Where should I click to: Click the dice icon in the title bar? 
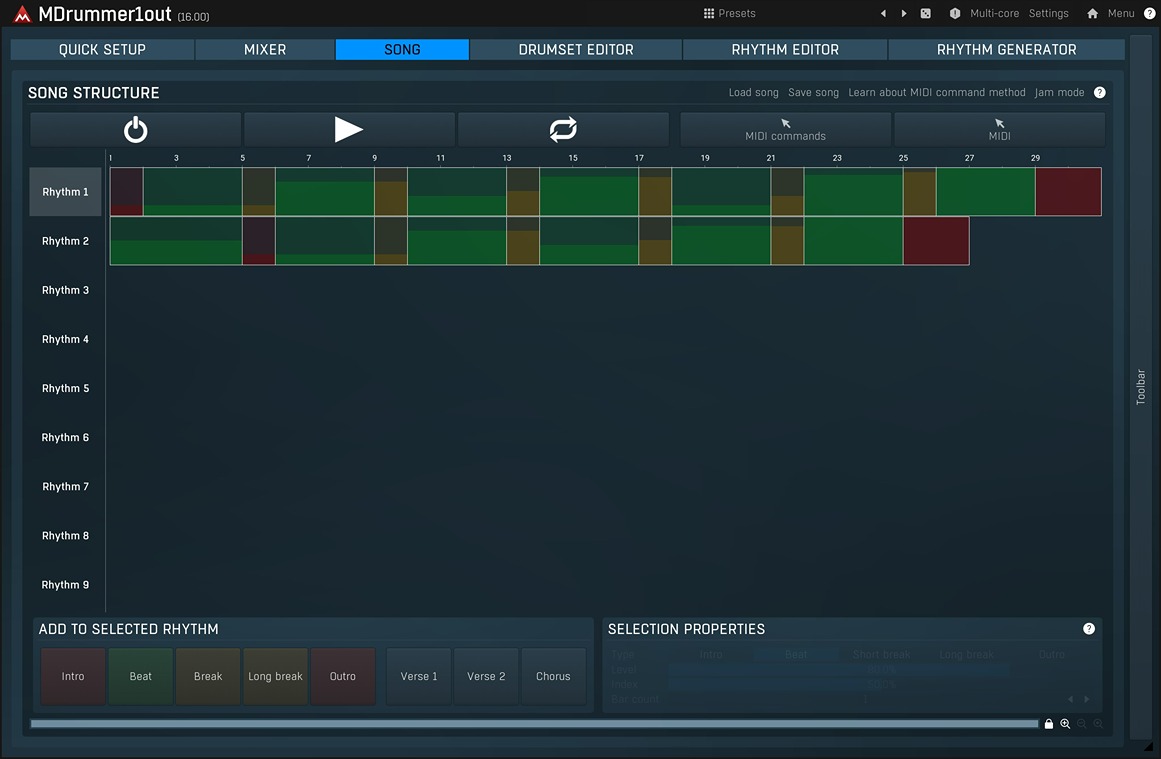(925, 13)
